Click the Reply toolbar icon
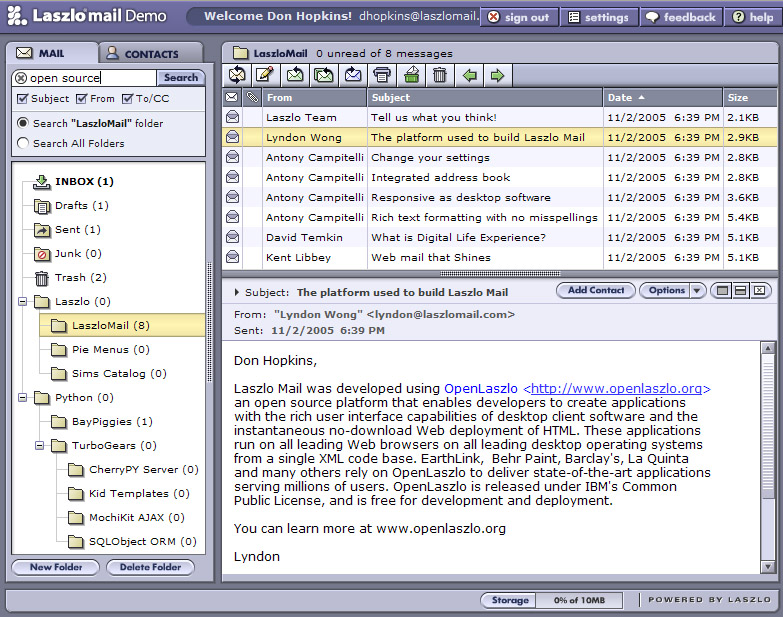The width and height of the screenshot is (783, 617). [295, 75]
